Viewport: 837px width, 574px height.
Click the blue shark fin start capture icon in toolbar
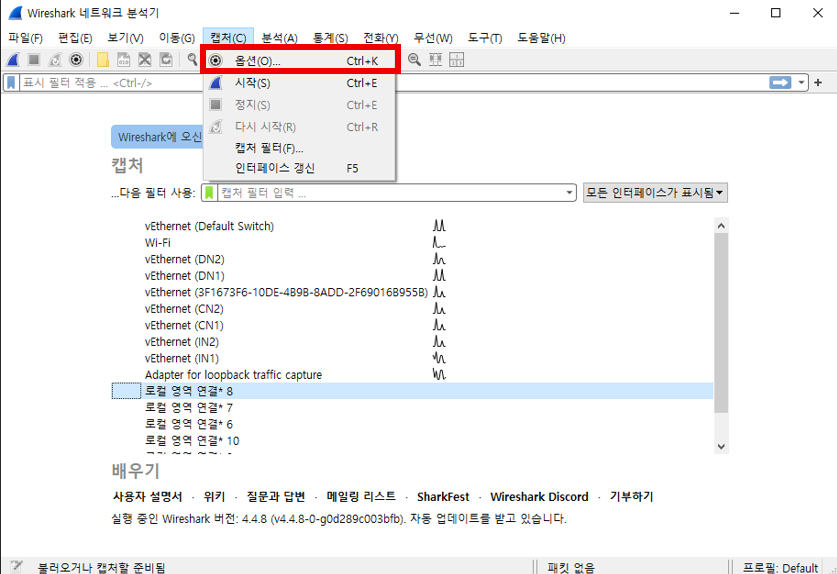(13, 60)
